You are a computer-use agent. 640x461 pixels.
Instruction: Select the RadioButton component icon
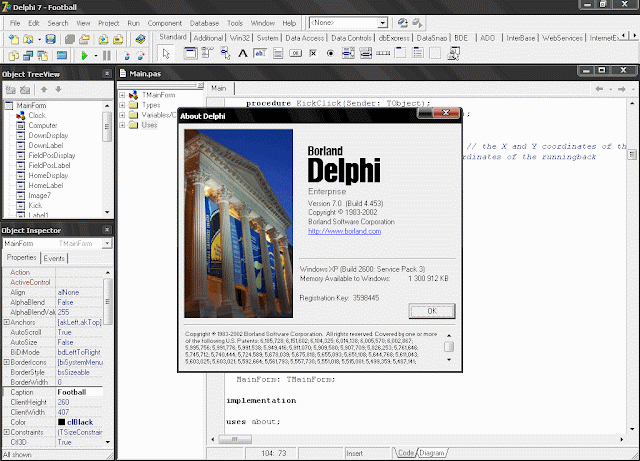click(331, 53)
